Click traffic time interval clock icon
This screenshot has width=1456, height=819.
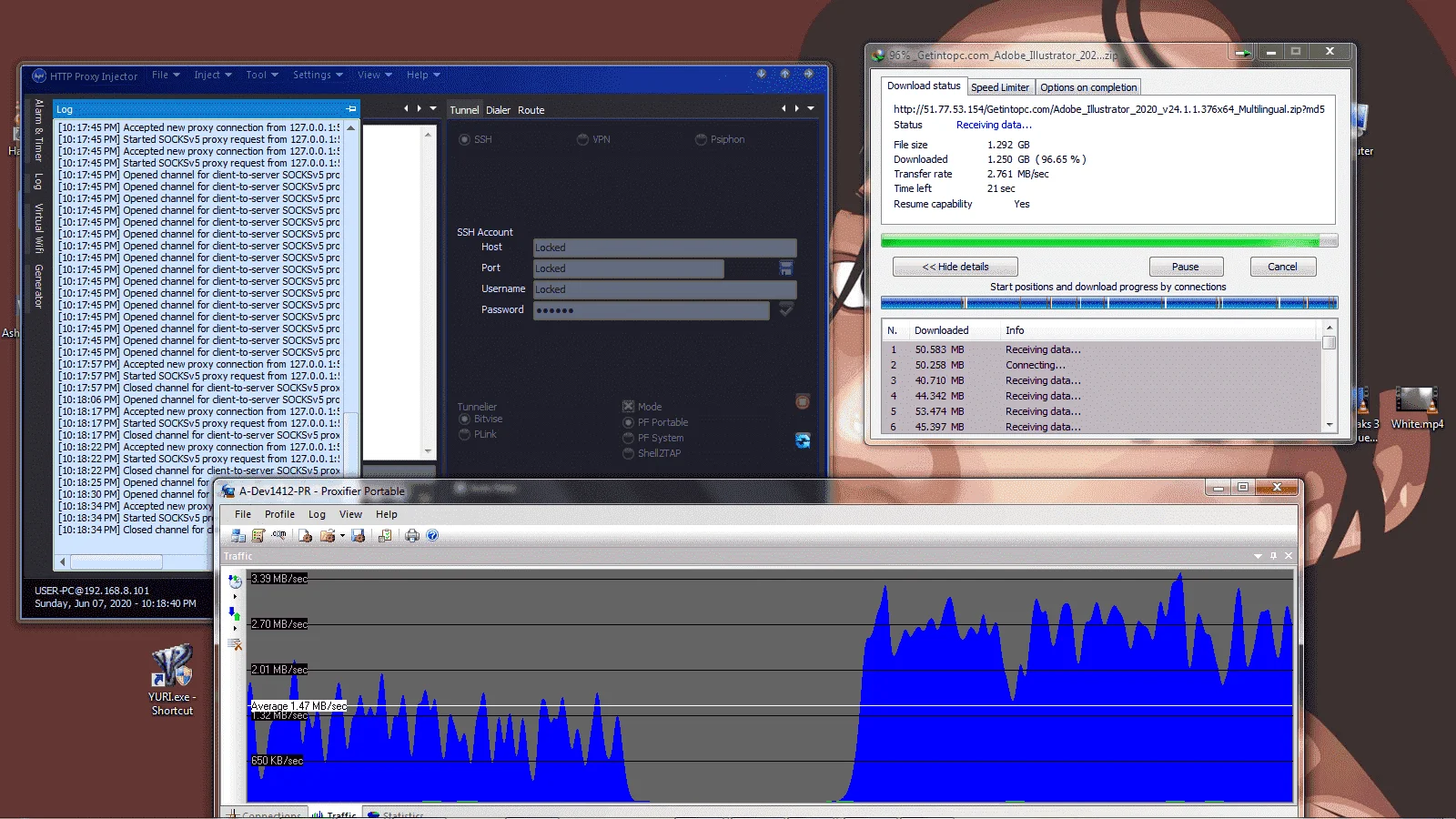click(x=235, y=581)
